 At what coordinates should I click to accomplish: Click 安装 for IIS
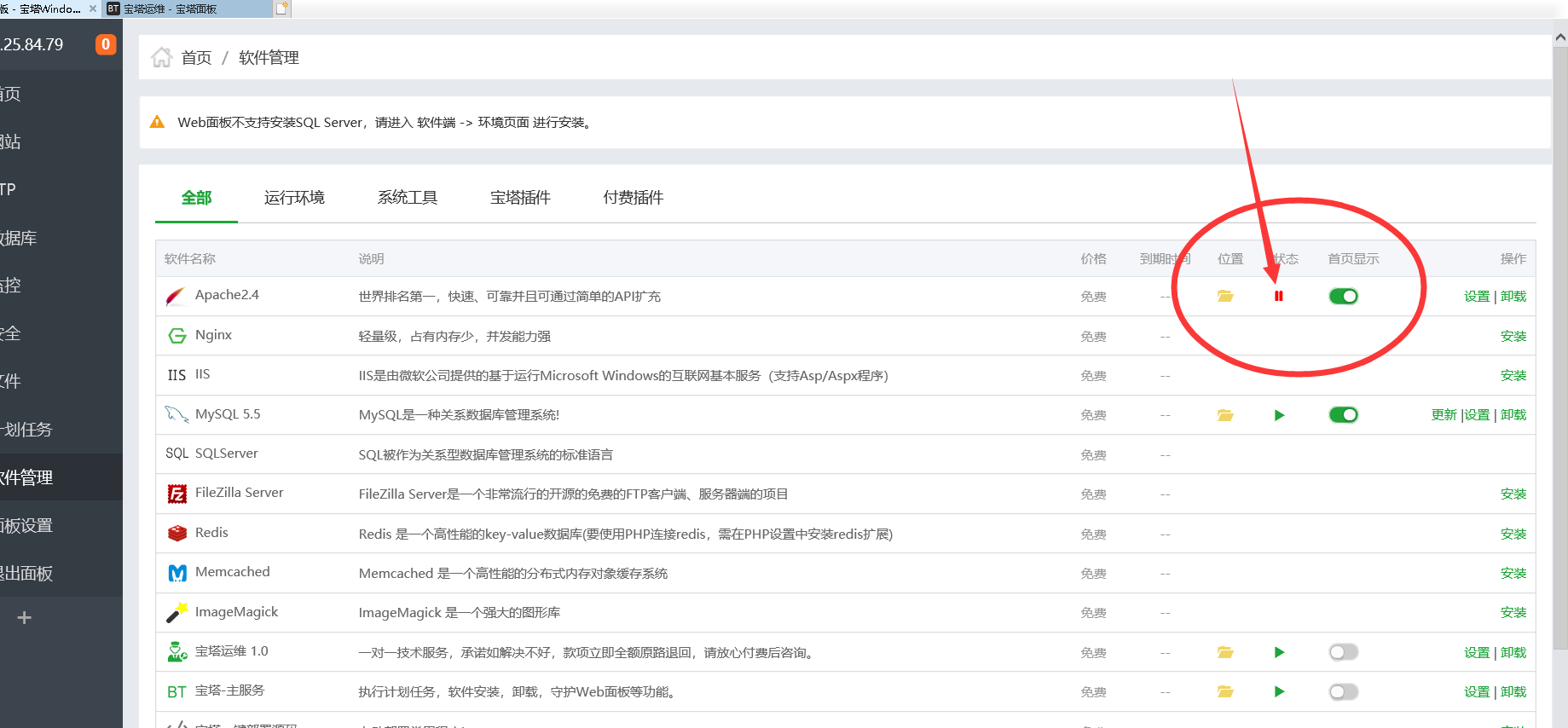coord(1513,375)
